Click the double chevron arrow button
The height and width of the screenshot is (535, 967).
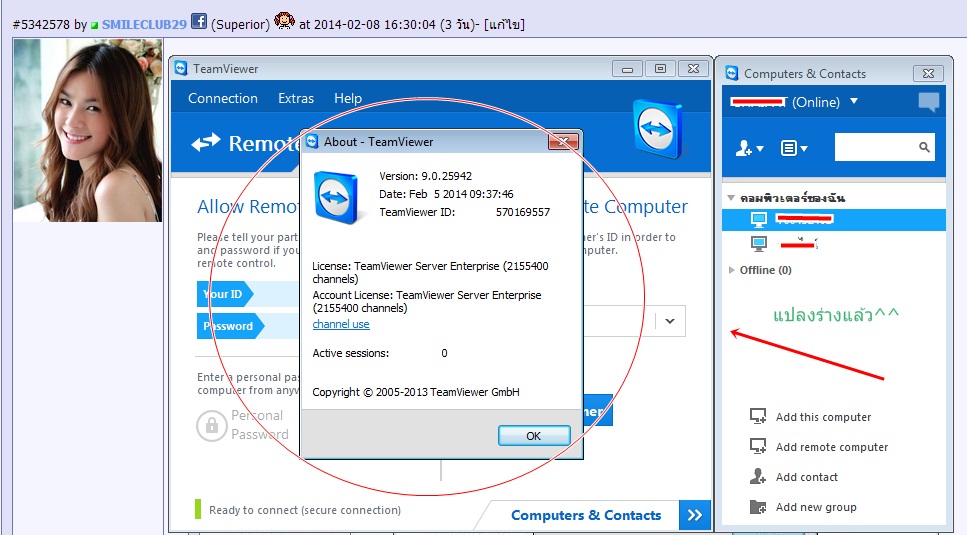pyautogui.click(x=694, y=515)
